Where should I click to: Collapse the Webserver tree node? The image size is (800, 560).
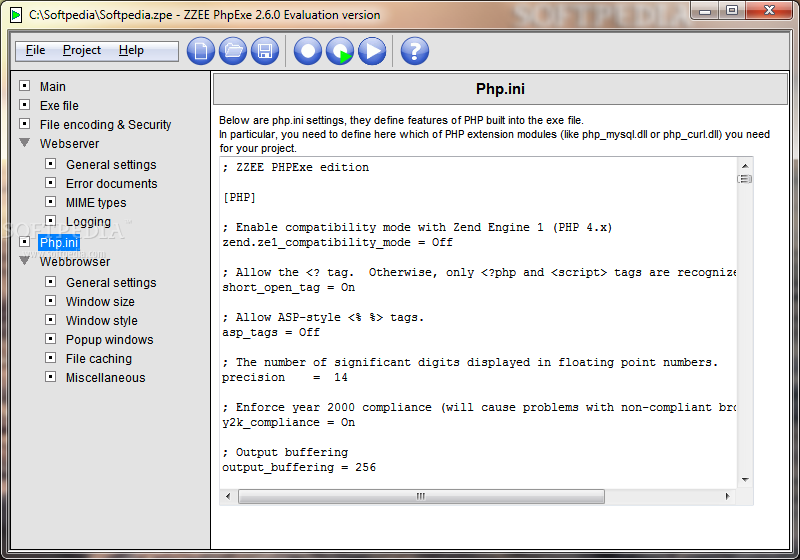[x=24, y=143]
